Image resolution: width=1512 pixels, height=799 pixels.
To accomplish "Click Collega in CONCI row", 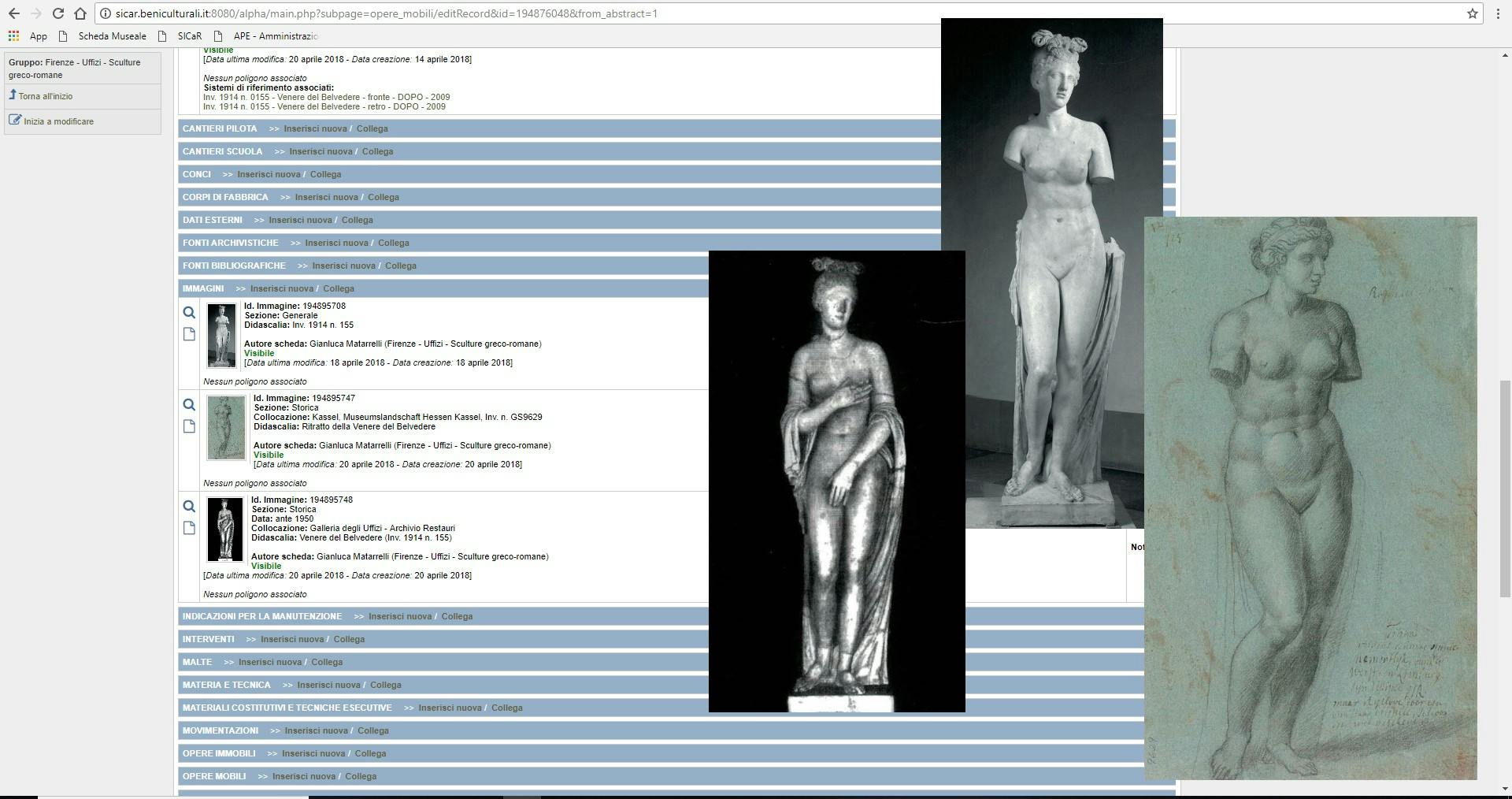I will coord(325,174).
